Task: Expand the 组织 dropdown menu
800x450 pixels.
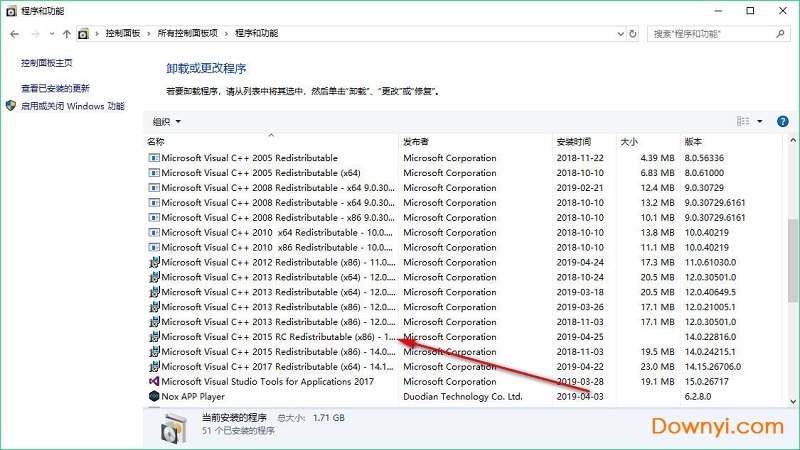Action: [167, 121]
